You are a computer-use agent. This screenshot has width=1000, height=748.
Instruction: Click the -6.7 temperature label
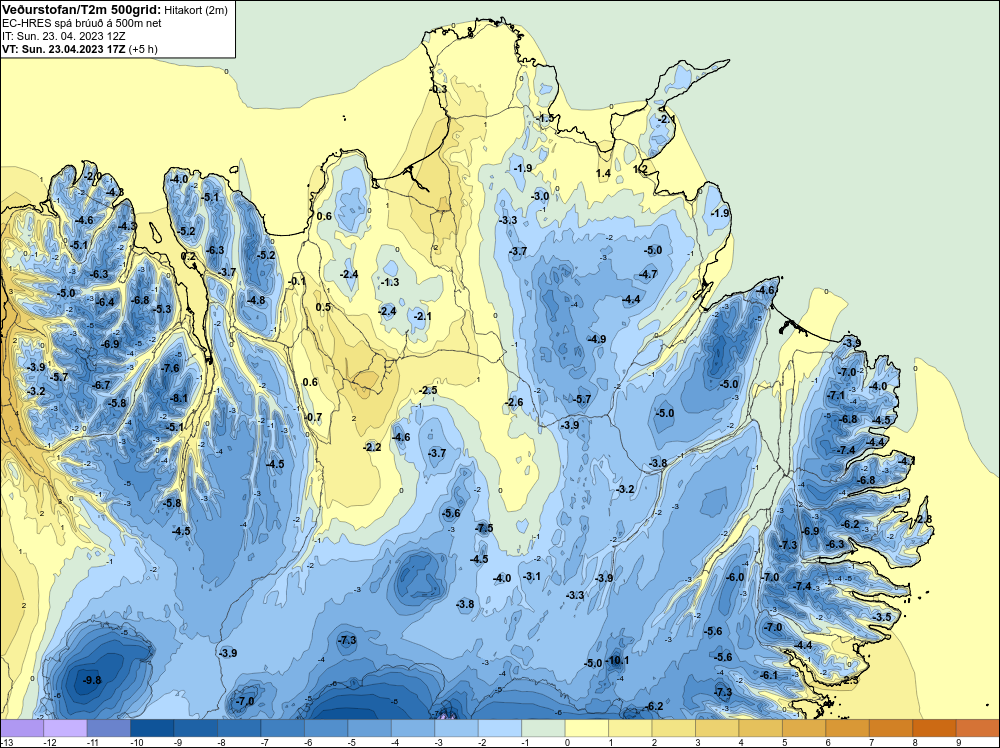click(101, 385)
